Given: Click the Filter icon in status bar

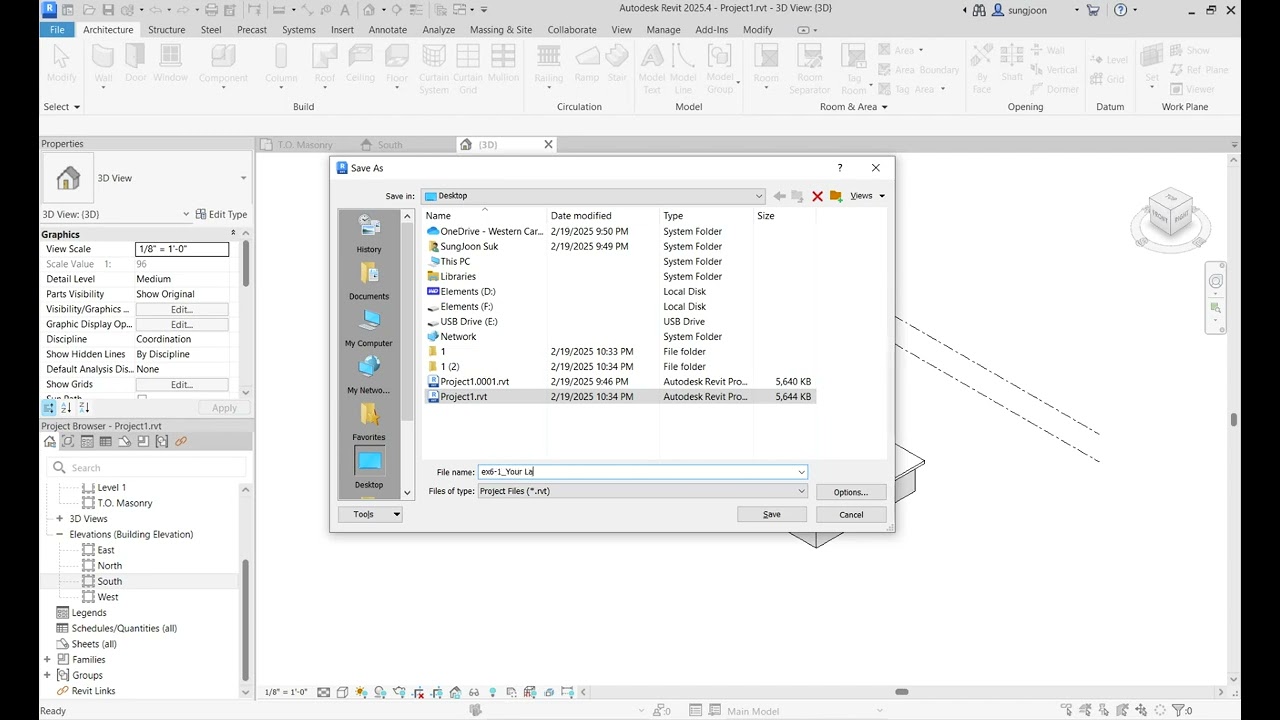Looking at the screenshot, I should [x=1178, y=711].
